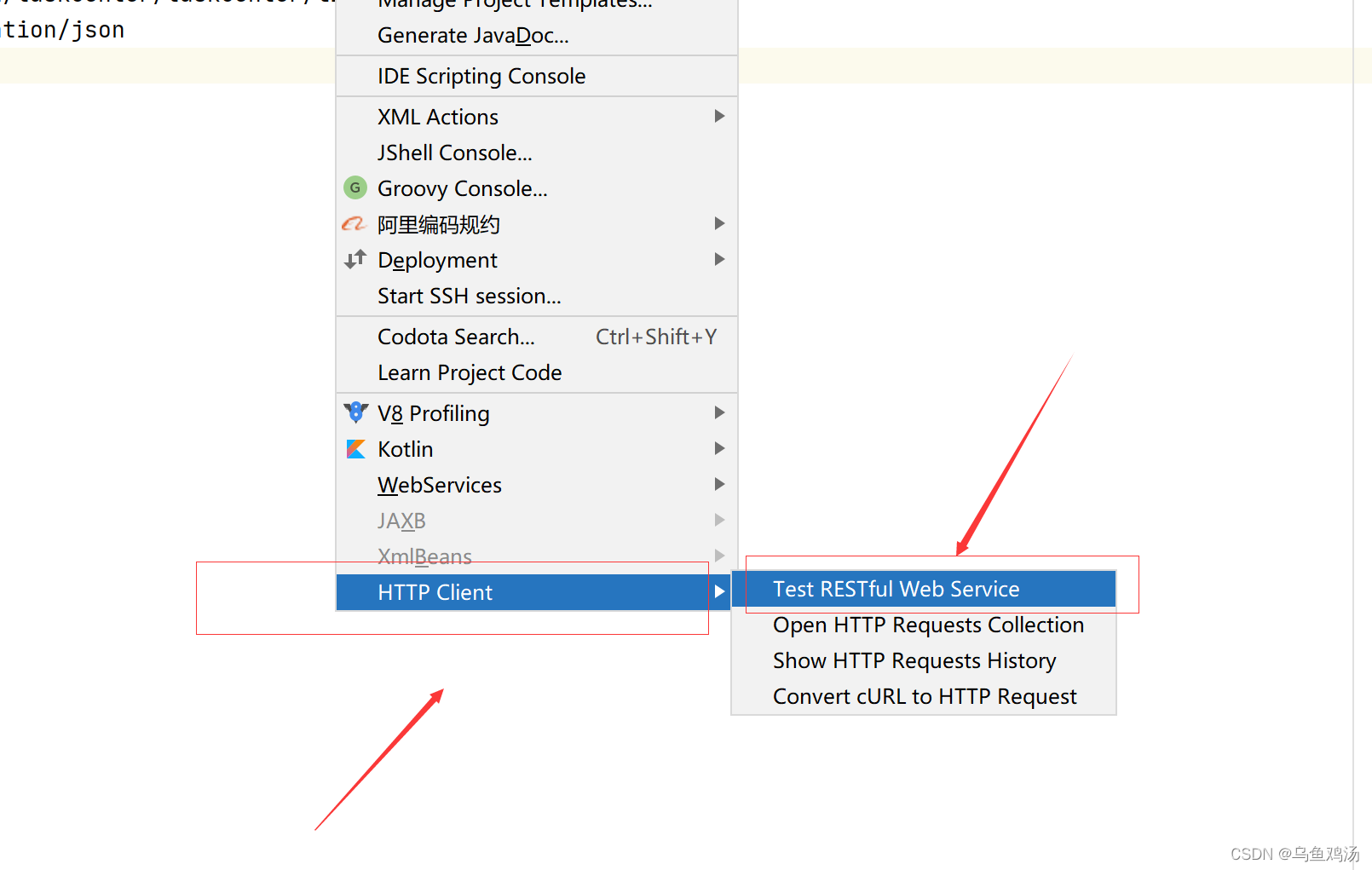Expand the WebServices submenu arrow
Image resolution: width=1372 pixels, height=870 pixels.
(719, 484)
